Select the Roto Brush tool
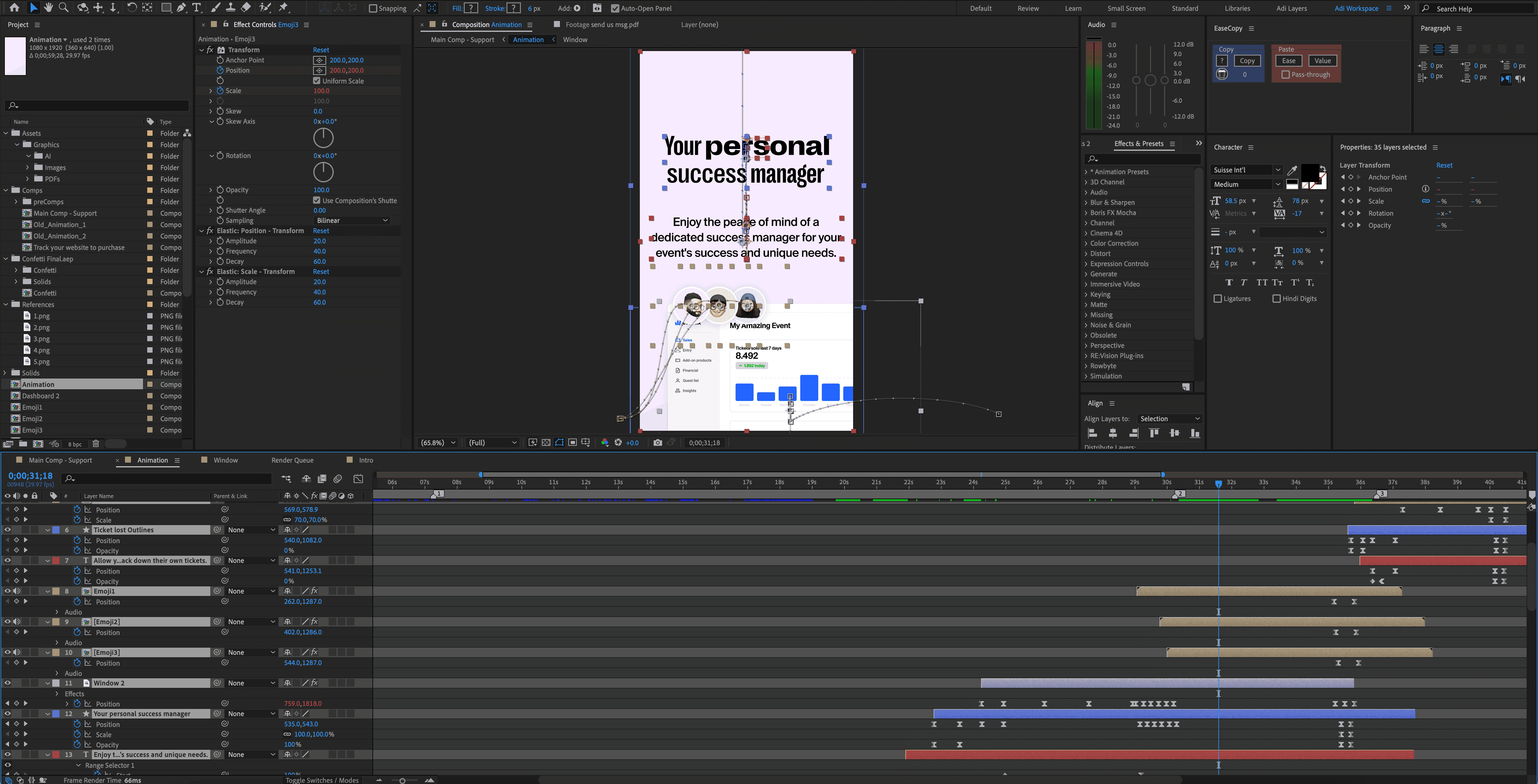This screenshot has height=784, width=1538. [x=266, y=8]
